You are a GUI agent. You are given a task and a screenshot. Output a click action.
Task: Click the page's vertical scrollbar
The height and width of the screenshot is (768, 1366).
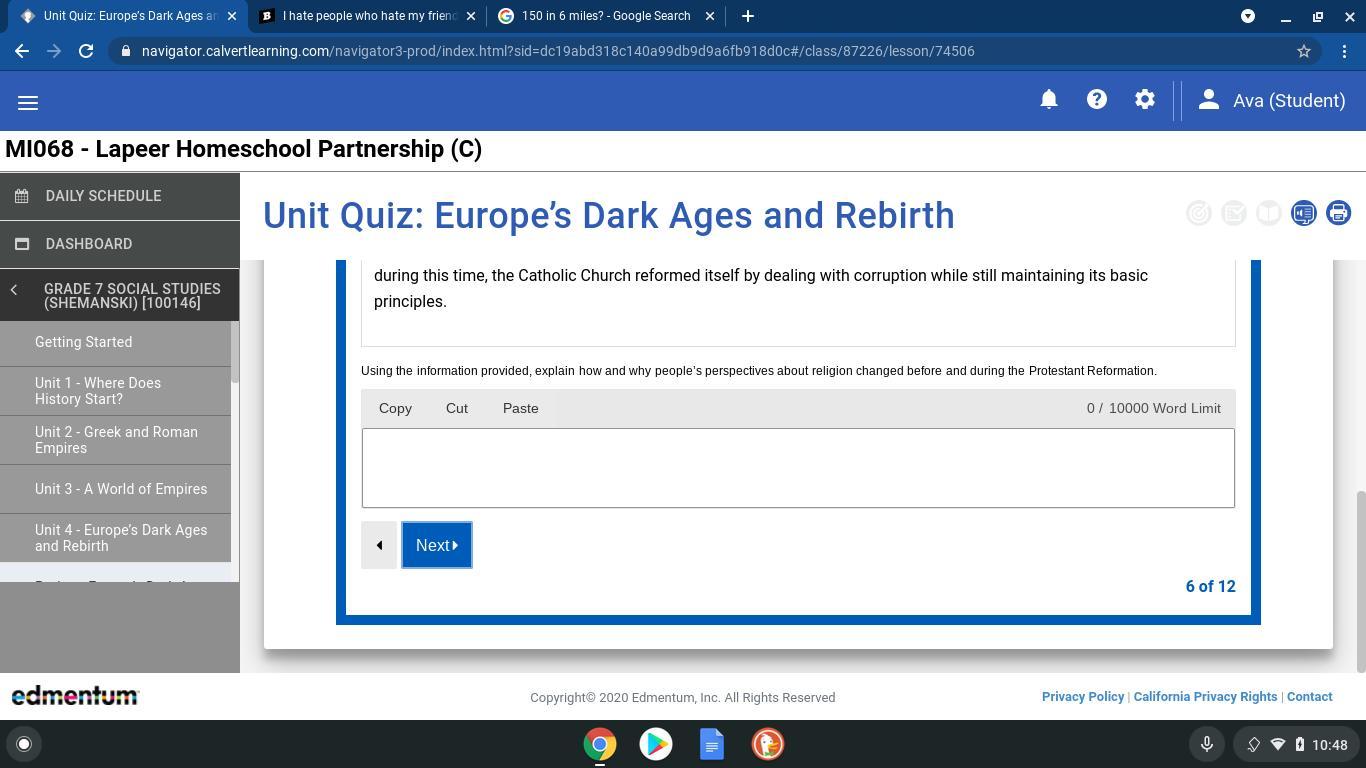[1359, 580]
